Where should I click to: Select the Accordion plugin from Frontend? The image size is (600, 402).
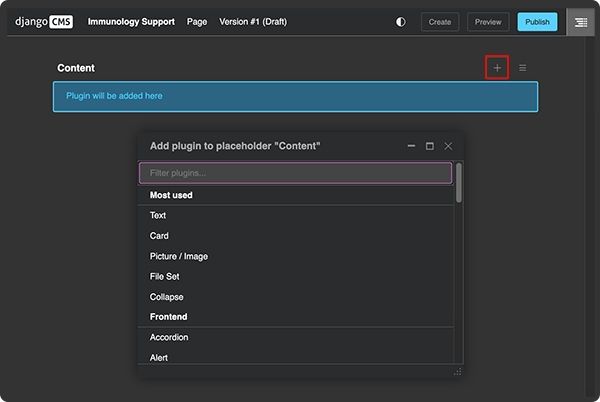(169, 337)
